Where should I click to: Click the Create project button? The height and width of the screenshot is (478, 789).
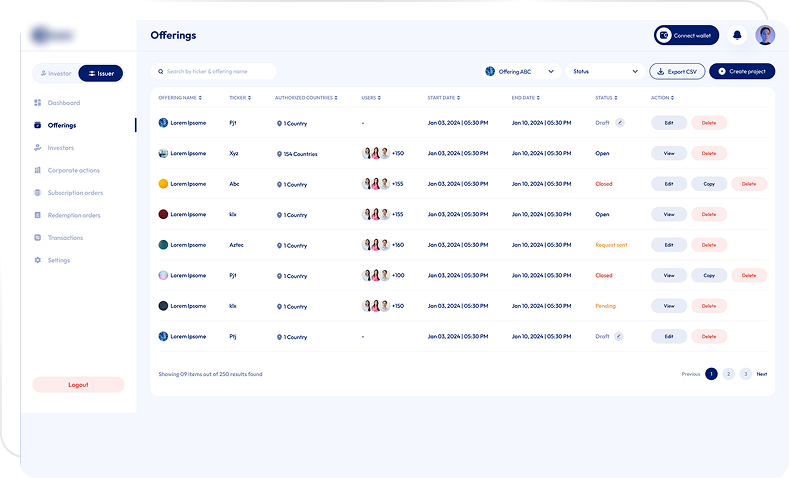pos(741,72)
